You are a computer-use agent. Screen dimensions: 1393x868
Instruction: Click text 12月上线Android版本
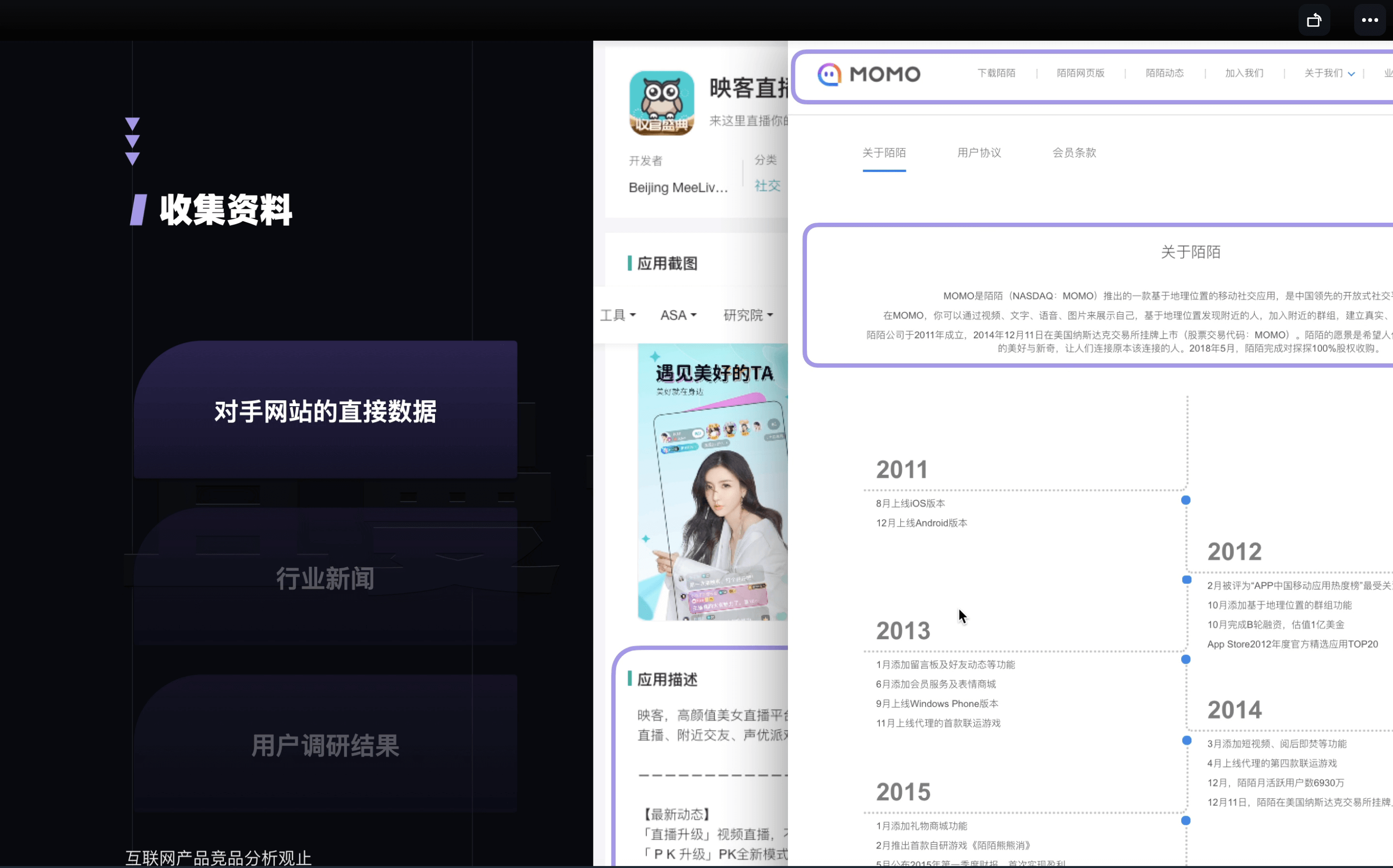pyautogui.click(x=921, y=523)
